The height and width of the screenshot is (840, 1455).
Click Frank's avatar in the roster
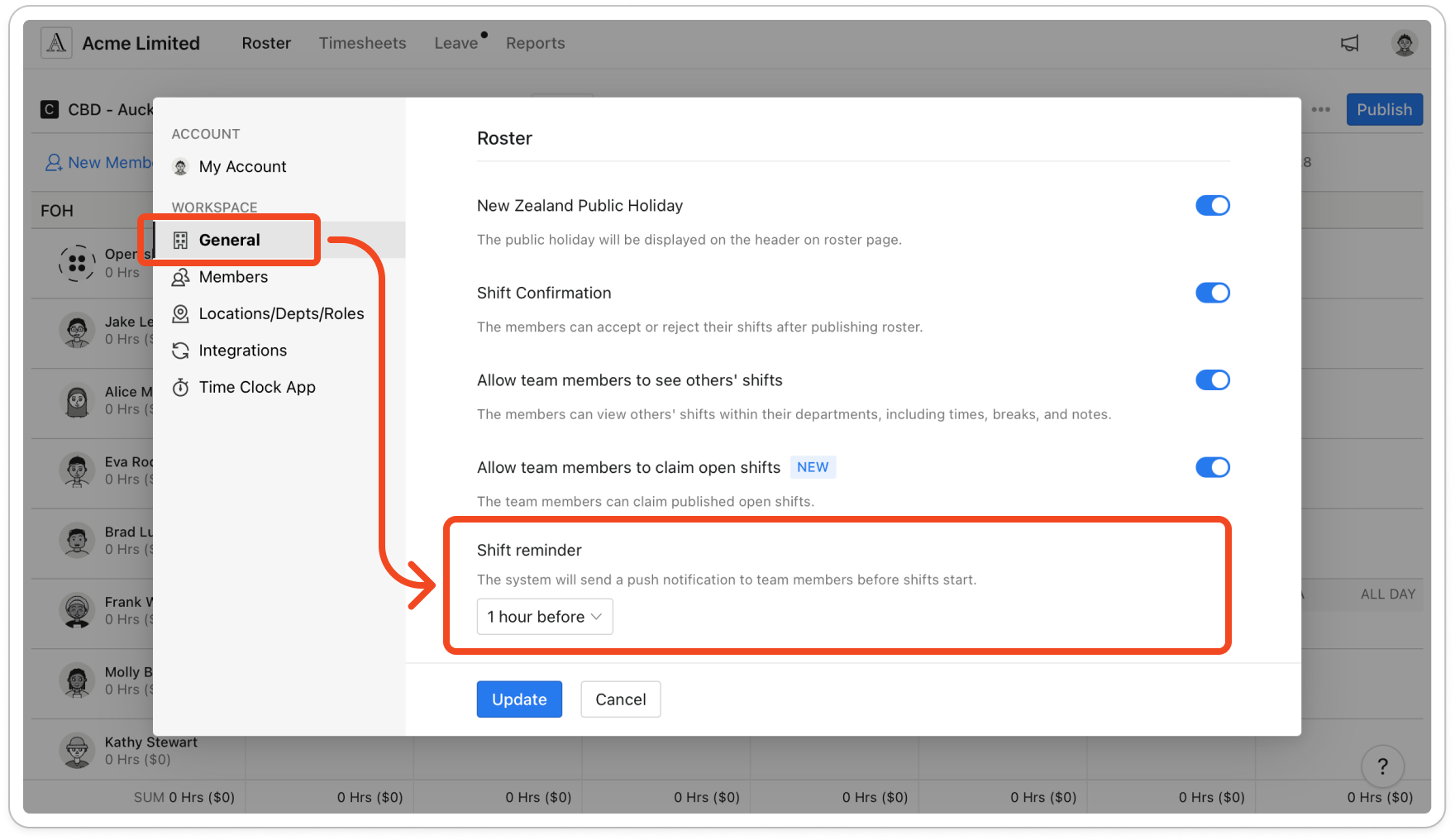click(x=77, y=611)
